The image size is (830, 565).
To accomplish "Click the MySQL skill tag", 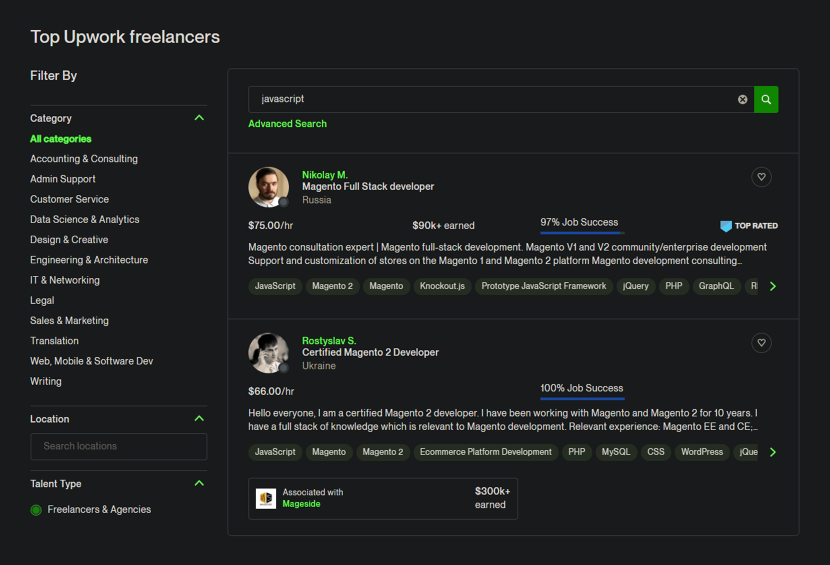I will (x=616, y=452).
